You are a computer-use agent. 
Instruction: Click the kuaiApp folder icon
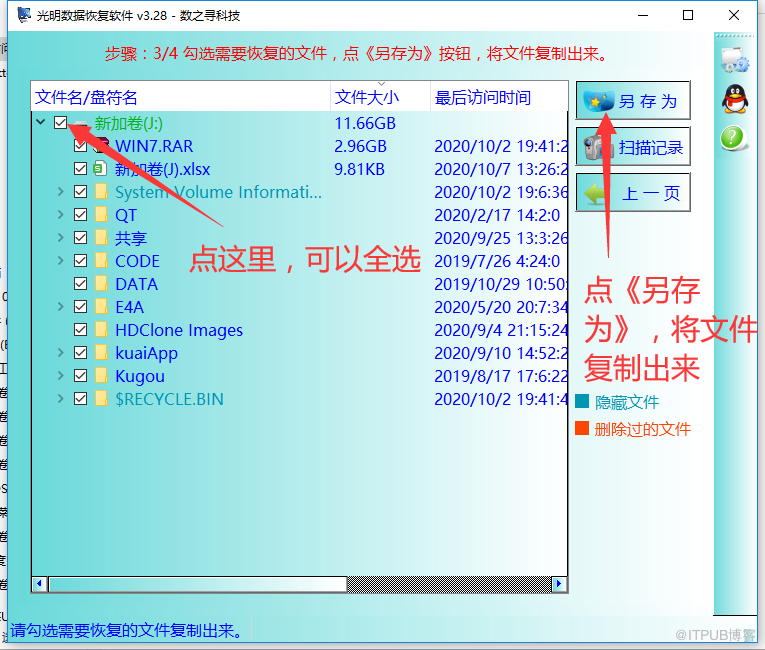click(x=101, y=352)
